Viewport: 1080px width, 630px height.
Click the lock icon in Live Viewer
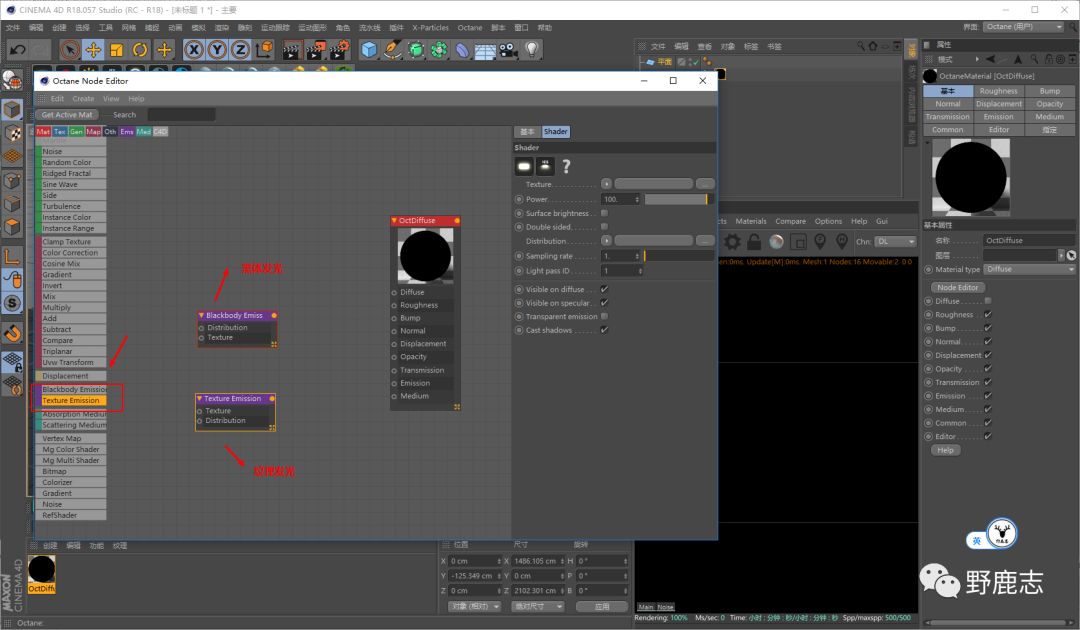coord(754,242)
